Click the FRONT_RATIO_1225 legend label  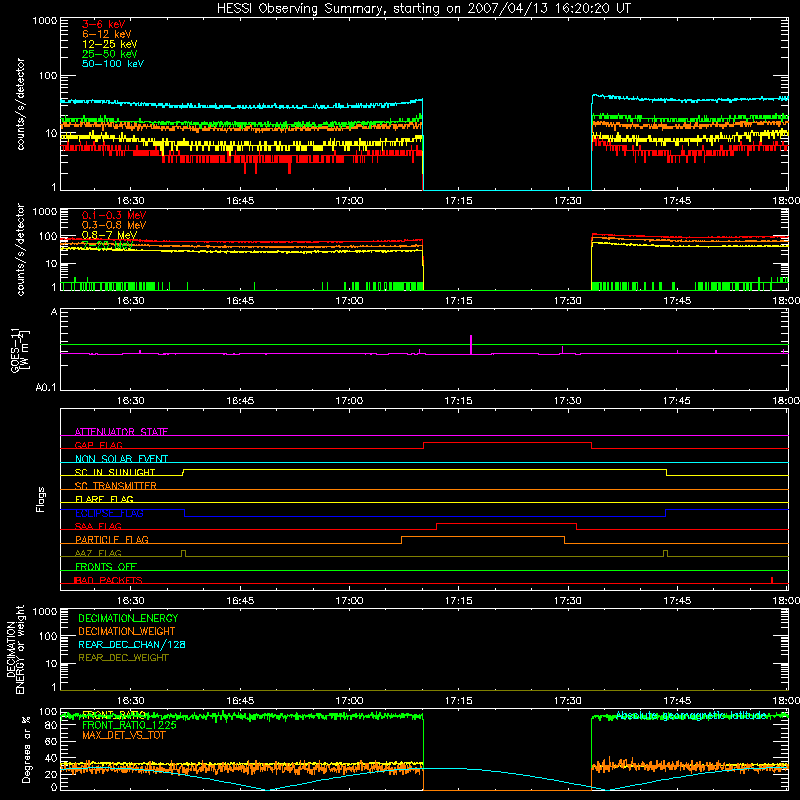(x=129, y=725)
